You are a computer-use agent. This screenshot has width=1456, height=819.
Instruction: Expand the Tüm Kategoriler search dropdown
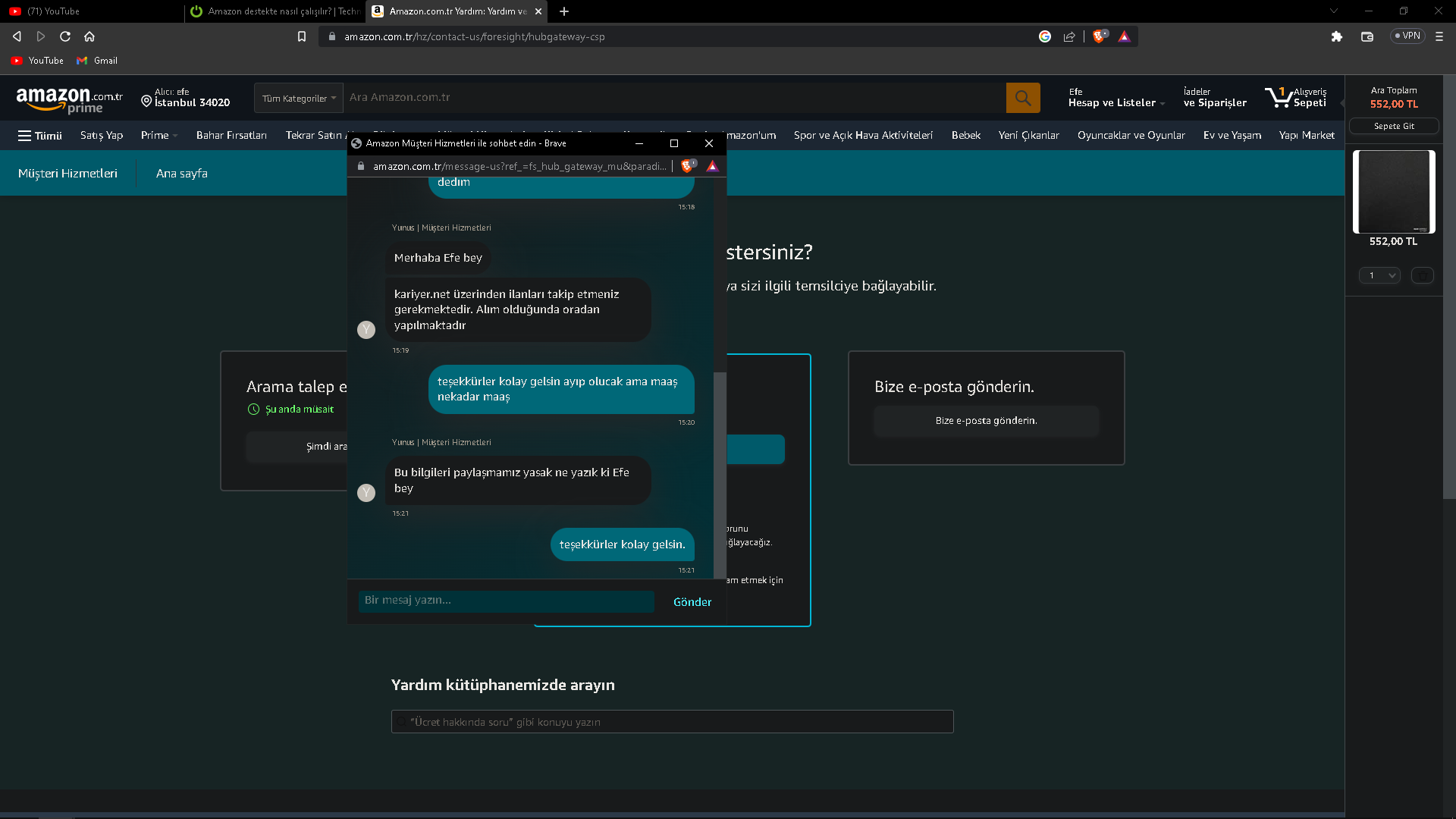(299, 99)
